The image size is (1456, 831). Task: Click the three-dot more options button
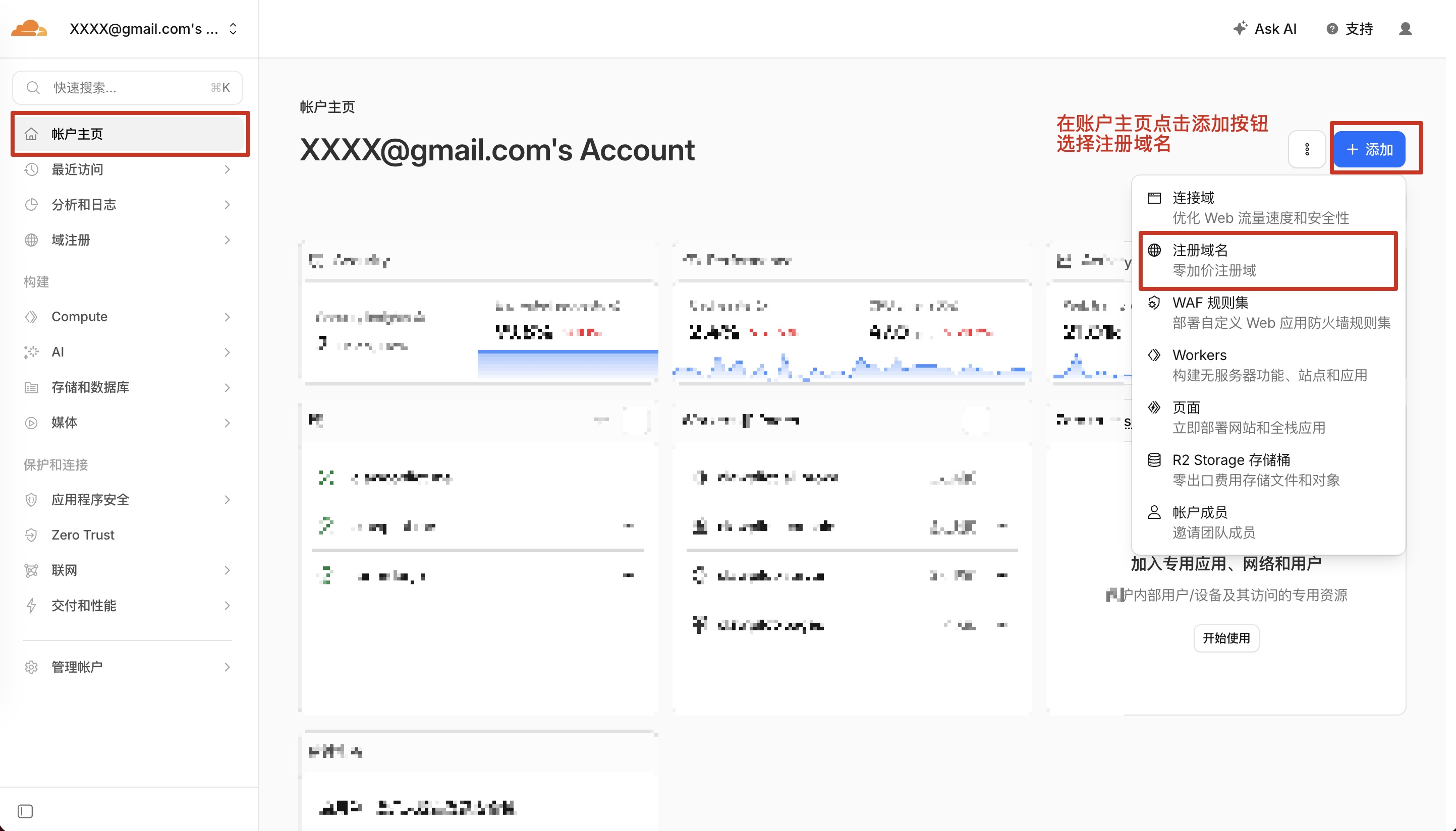[1306, 150]
